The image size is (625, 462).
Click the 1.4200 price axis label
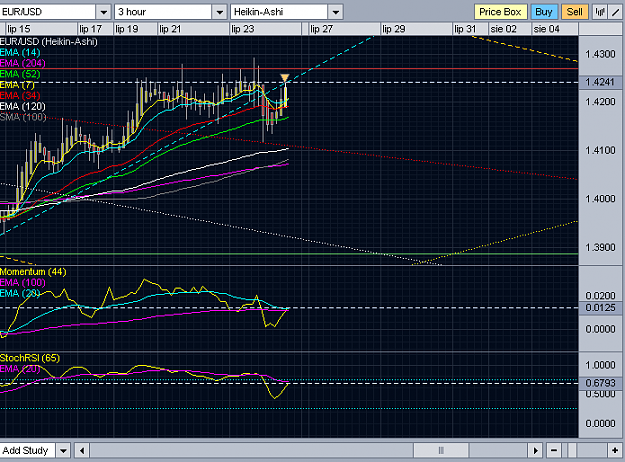click(600, 102)
